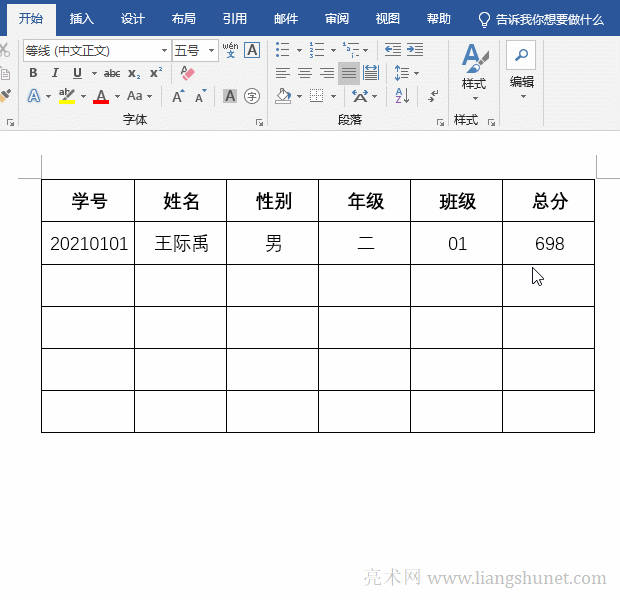This screenshot has width=620, height=600.
Task: Open the 样式 pane launcher
Action: point(491,123)
